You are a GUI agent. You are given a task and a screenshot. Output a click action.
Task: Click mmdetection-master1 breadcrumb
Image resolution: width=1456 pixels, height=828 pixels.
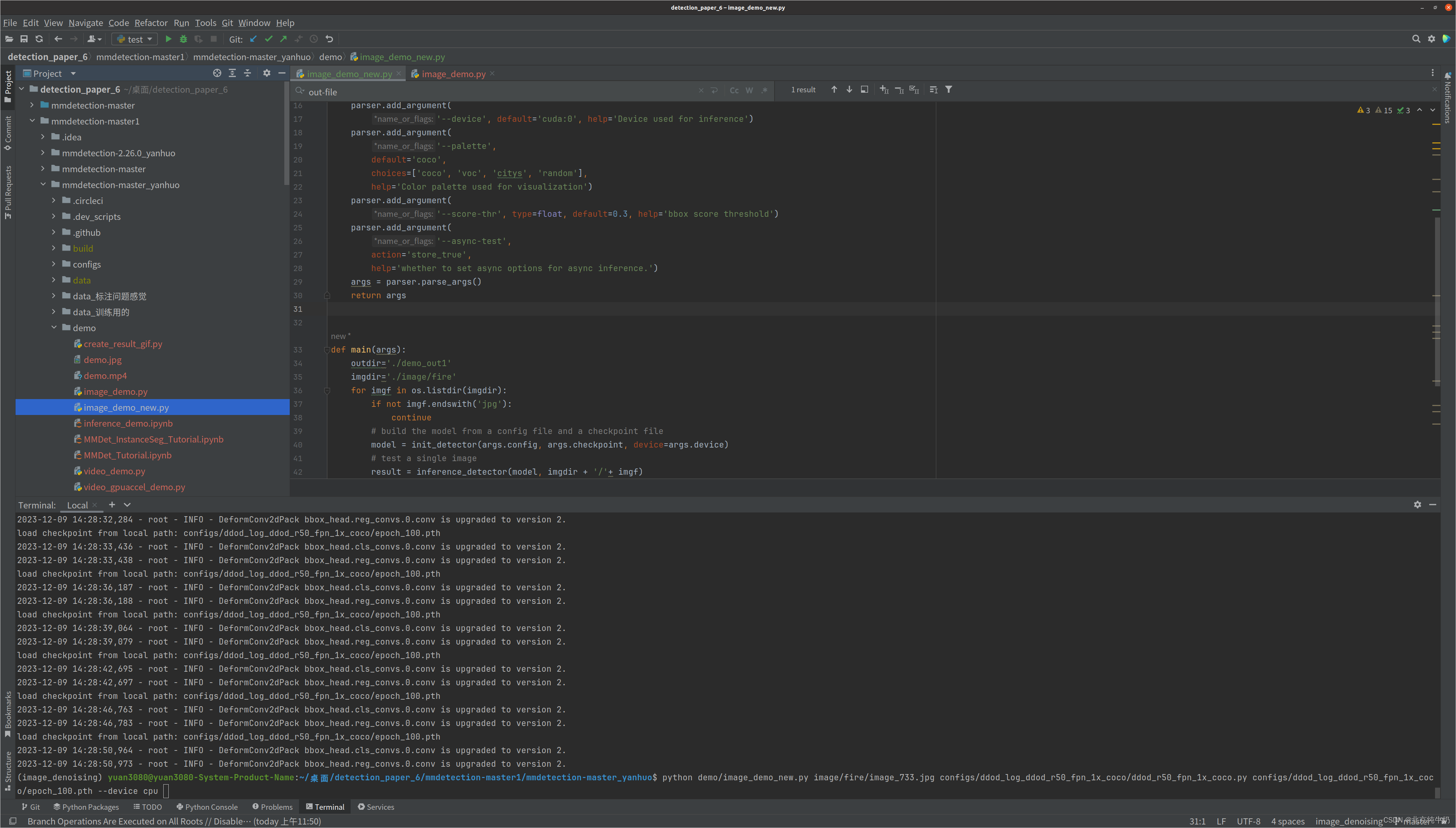pyautogui.click(x=140, y=57)
